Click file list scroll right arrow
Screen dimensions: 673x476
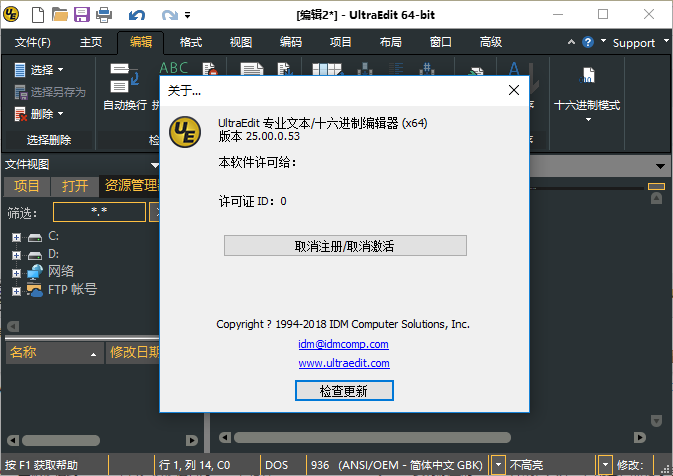191,440
